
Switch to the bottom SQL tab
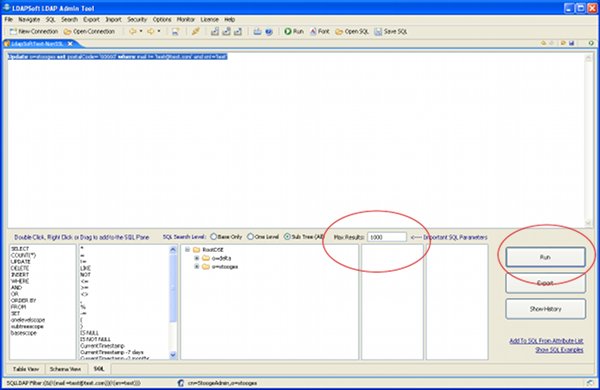tap(99, 369)
